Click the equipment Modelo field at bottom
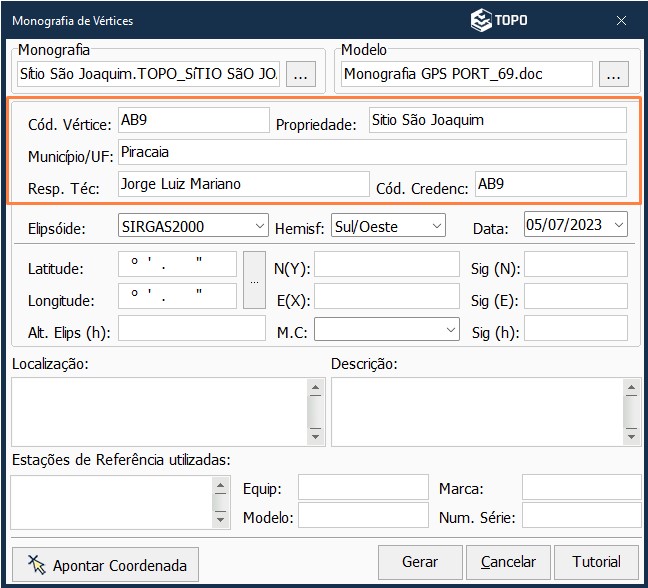The width and height of the screenshot is (648, 588). [363, 515]
